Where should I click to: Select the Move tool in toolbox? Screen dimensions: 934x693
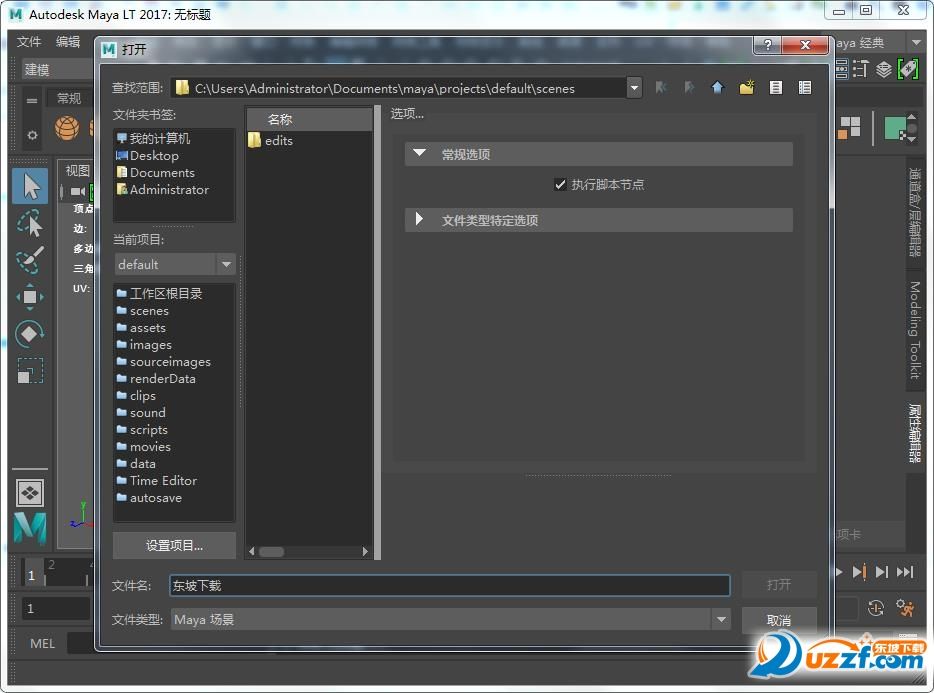tap(30, 297)
